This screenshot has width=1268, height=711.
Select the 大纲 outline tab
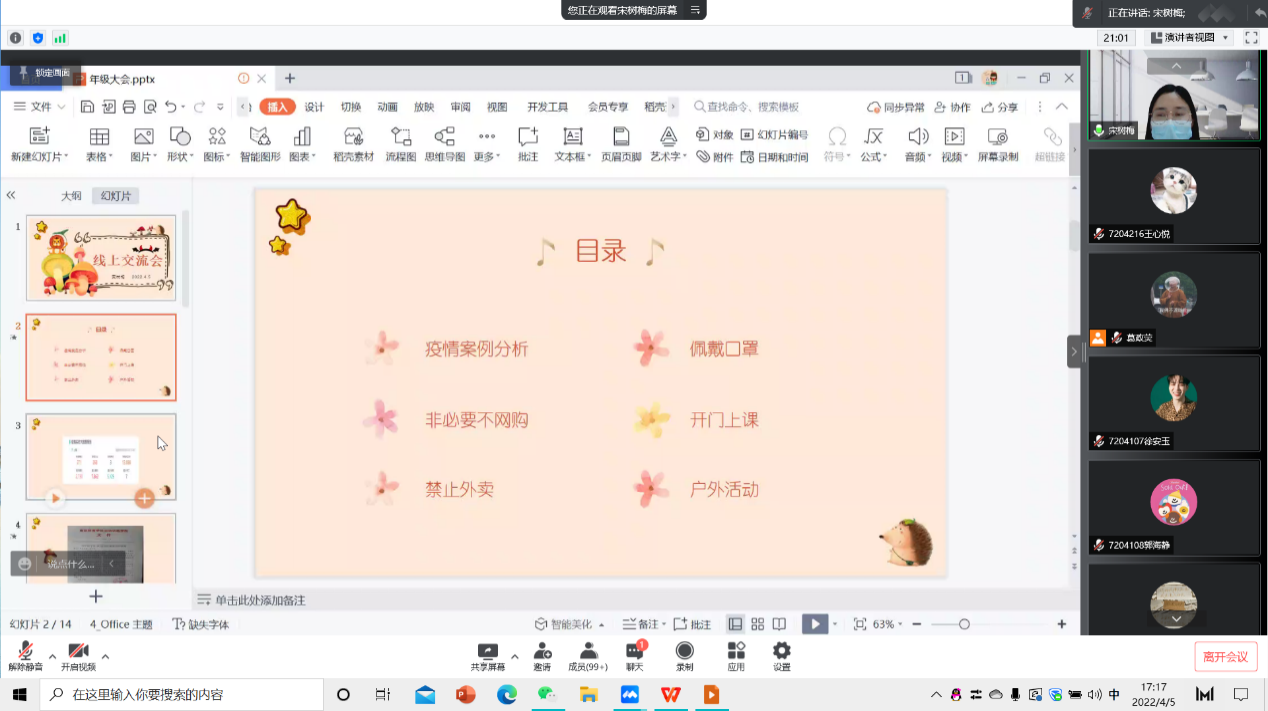pyautogui.click(x=71, y=196)
